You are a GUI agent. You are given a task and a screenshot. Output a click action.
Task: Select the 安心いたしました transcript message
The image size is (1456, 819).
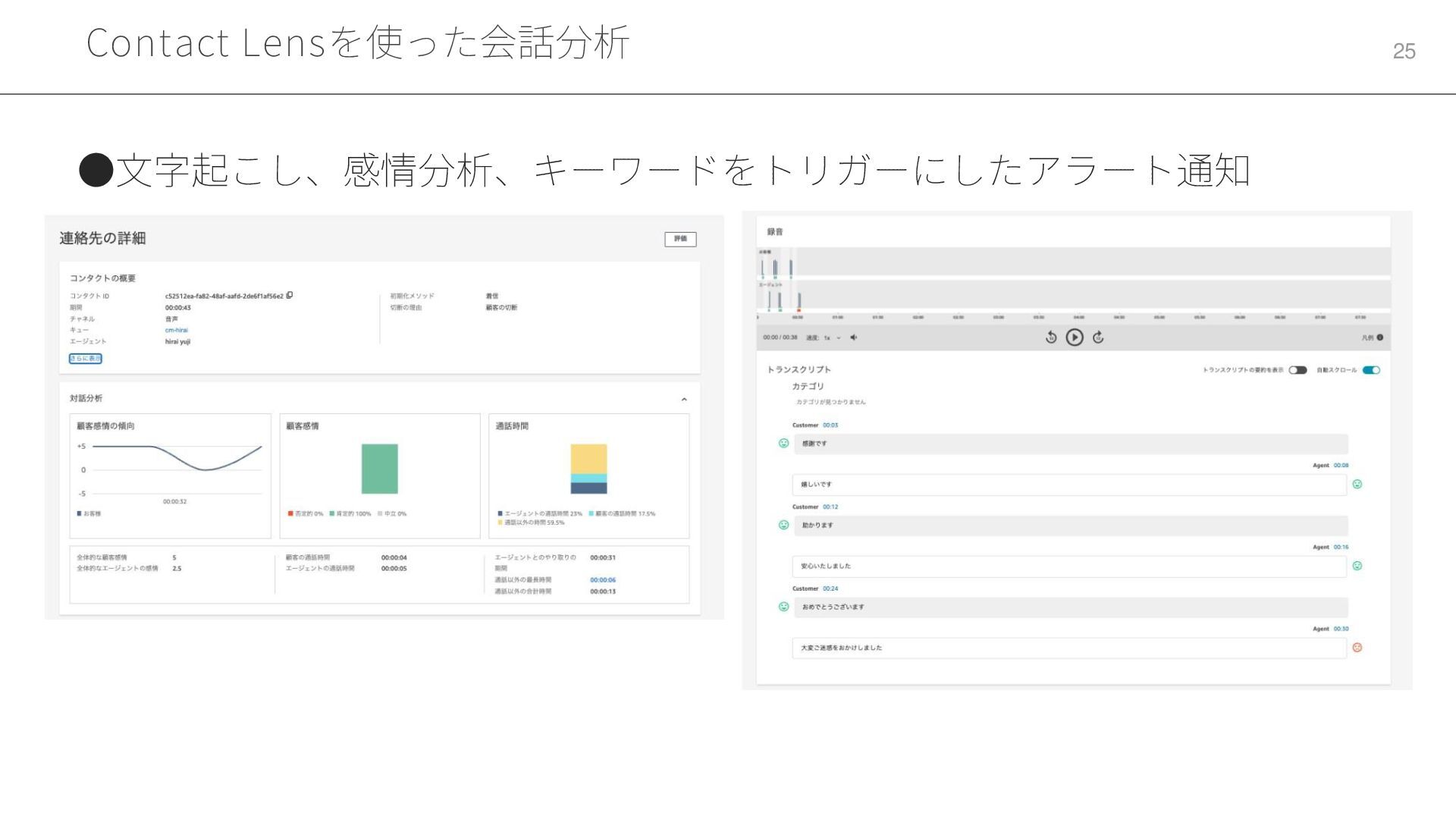pos(1069,566)
